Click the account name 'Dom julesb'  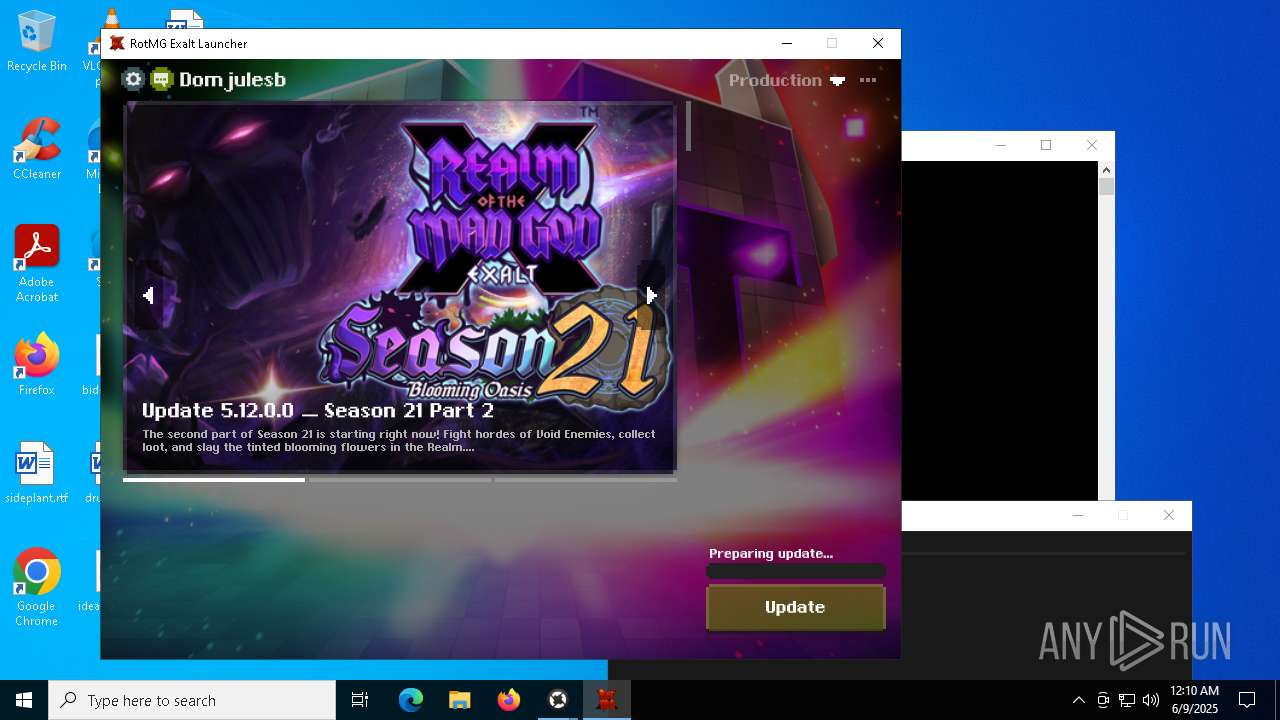[232, 80]
